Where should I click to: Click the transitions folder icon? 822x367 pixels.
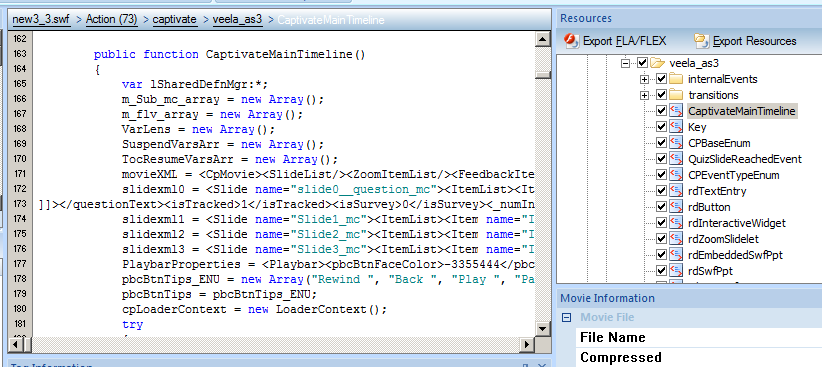point(676,95)
